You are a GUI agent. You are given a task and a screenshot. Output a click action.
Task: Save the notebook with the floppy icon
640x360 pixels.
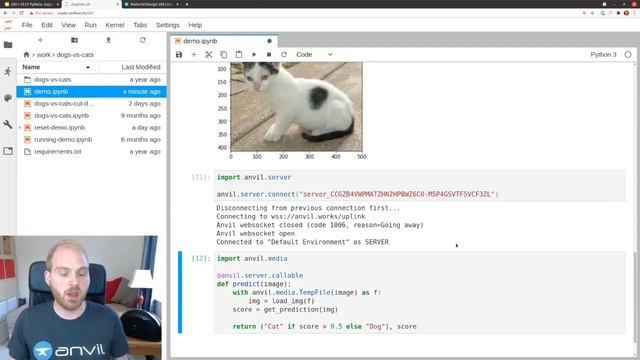tap(179, 54)
